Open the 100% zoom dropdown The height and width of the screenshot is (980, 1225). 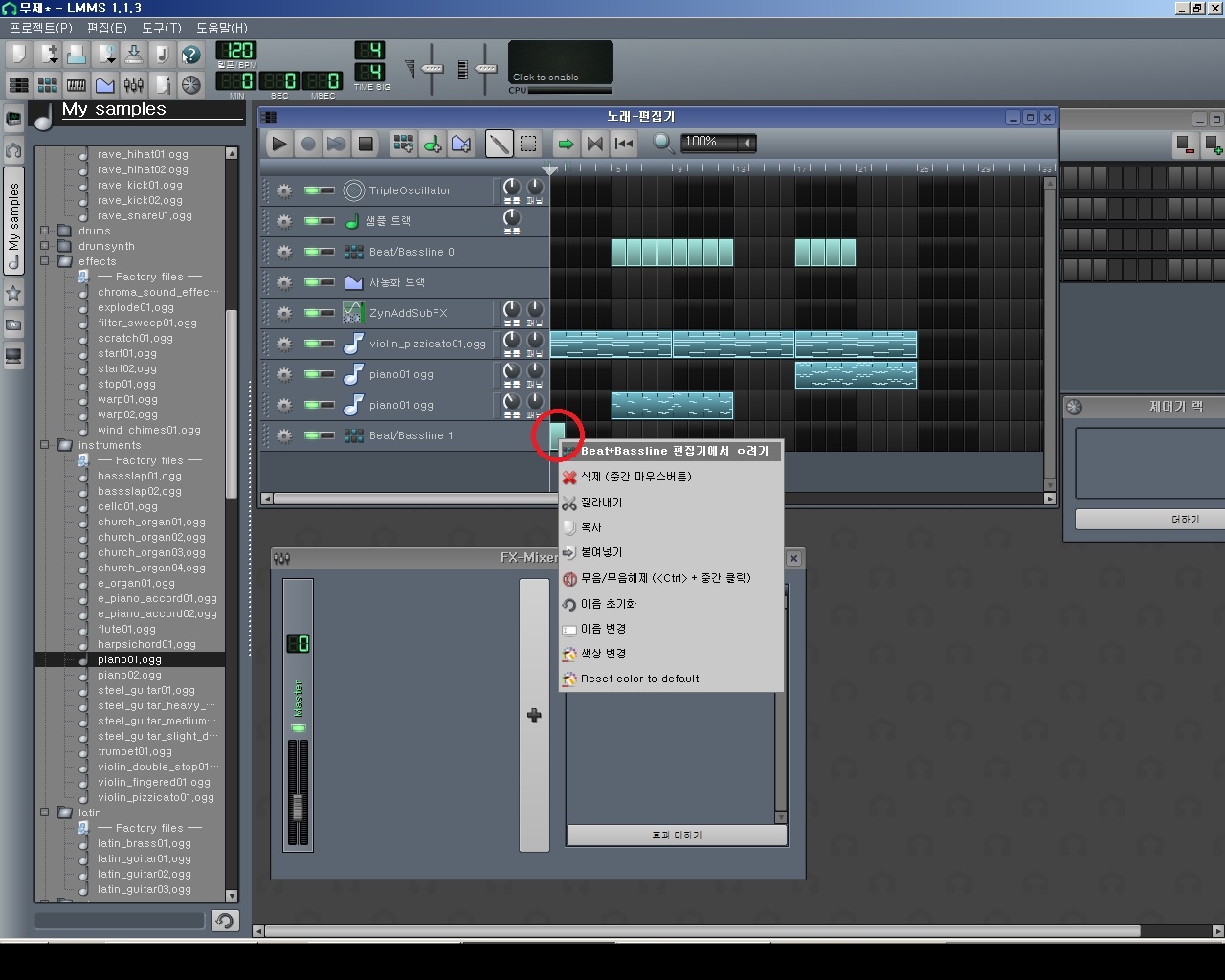[x=718, y=143]
